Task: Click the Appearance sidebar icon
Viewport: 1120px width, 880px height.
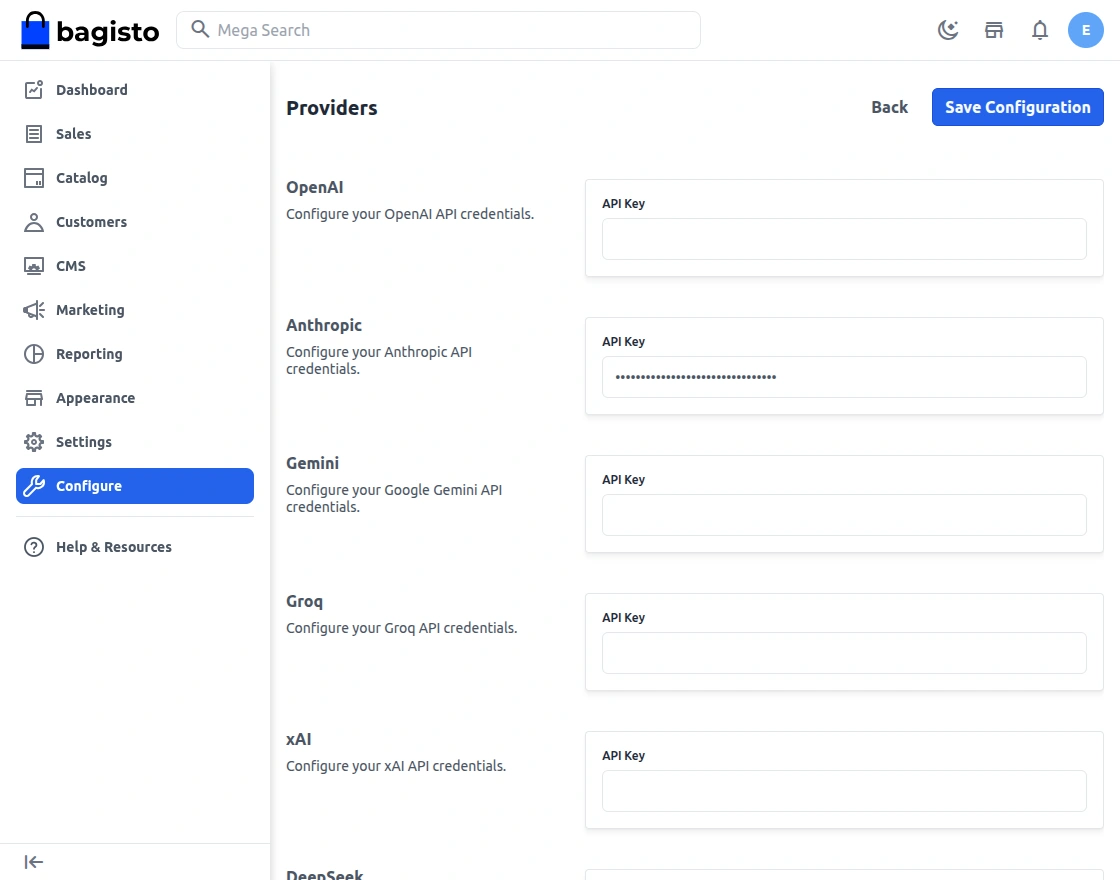Action: [x=34, y=398]
